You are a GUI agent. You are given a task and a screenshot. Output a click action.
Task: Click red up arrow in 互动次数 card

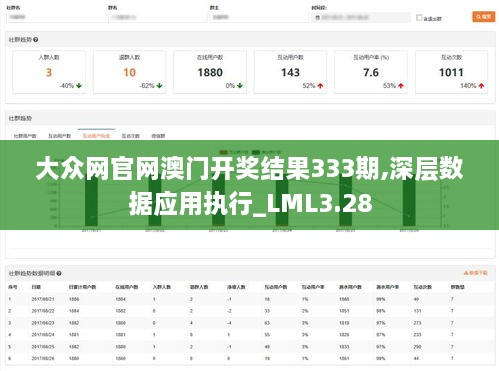(481, 86)
